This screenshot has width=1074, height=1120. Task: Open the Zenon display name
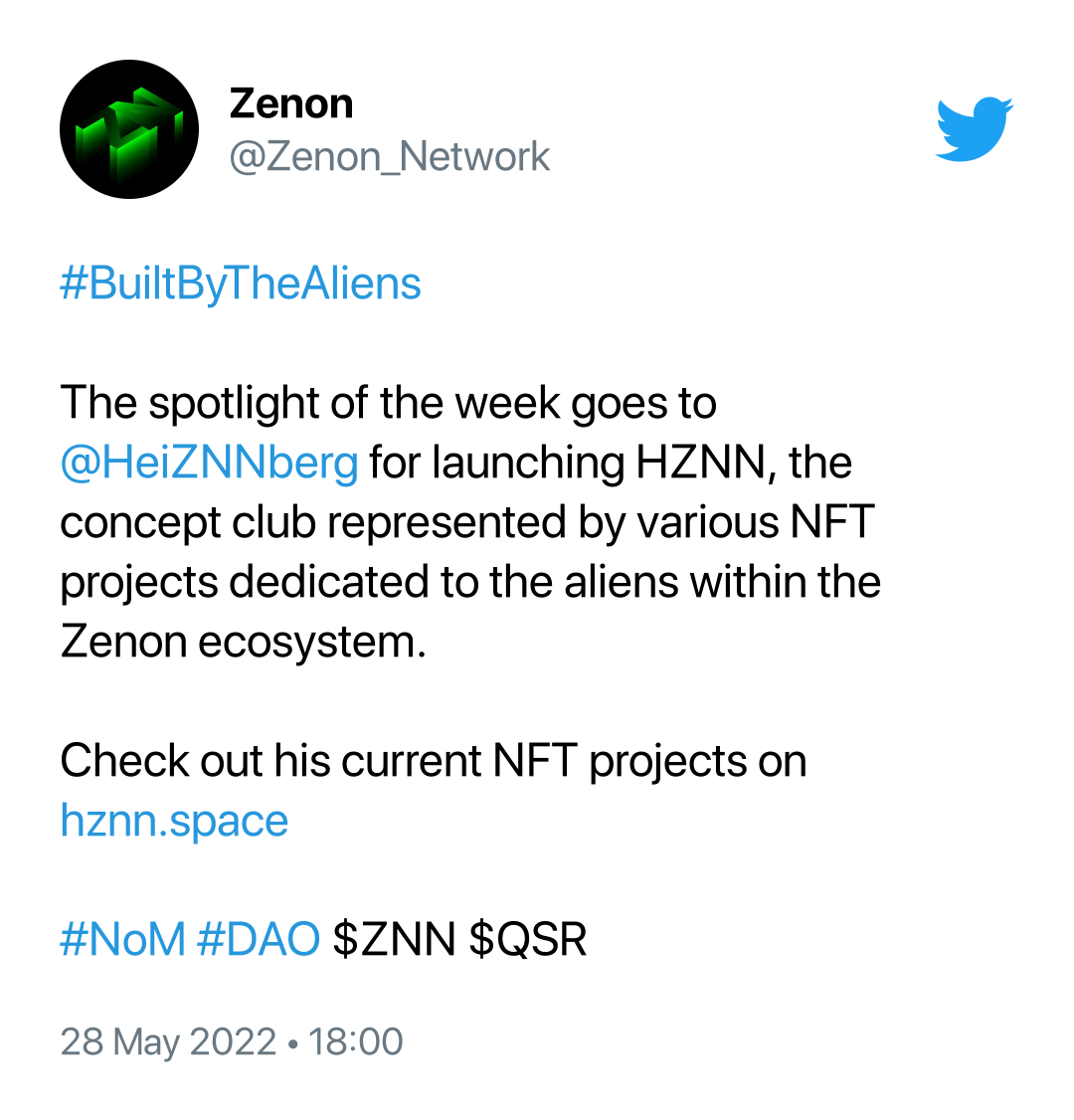(x=291, y=104)
